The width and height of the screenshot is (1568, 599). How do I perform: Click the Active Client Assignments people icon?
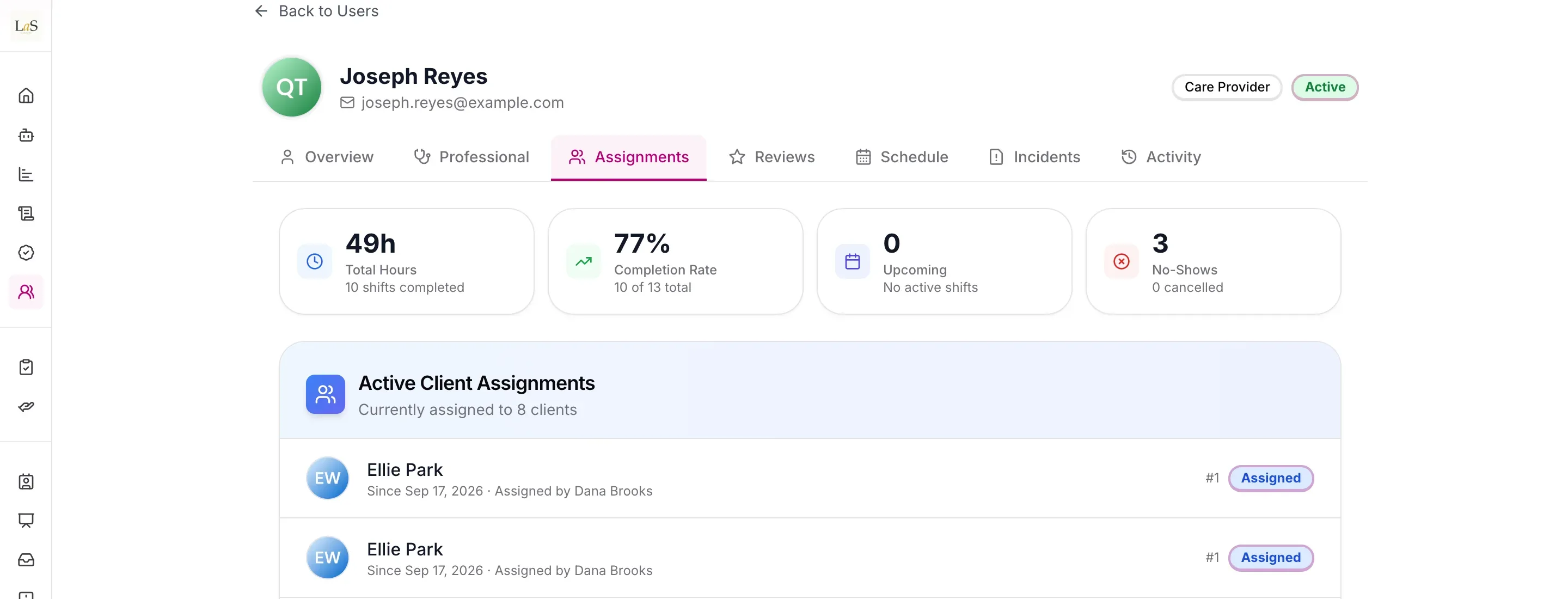[326, 394]
